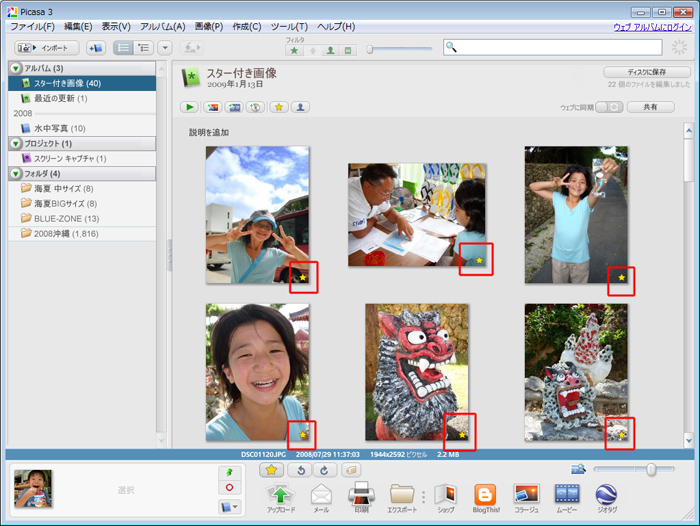This screenshot has width=700, height=526.
Task: Rotate photo counter-clockwise
Action: coord(300,470)
